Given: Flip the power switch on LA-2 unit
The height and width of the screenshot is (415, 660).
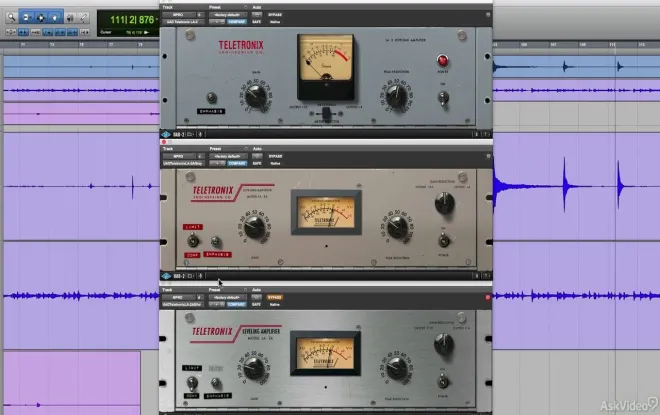Looking at the screenshot, I should tap(443, 98).
